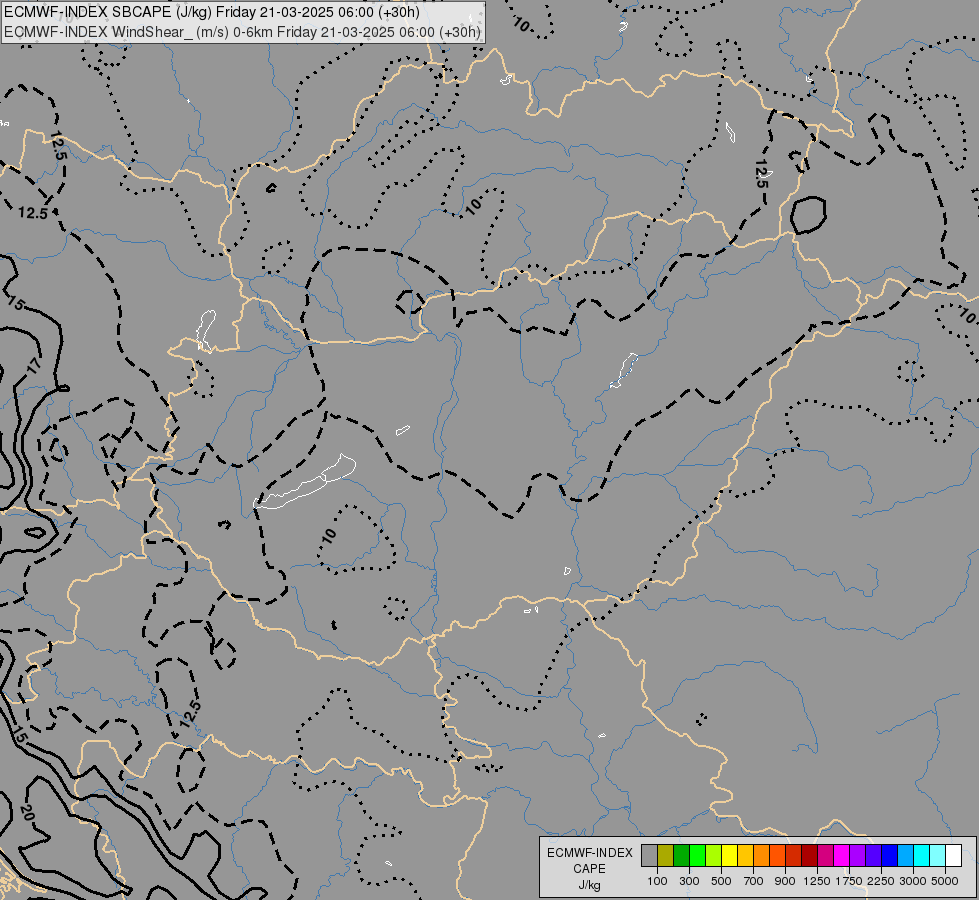Click the CAPE word in the legend
This screenshot has height=900, width=979.
(589, 869)
